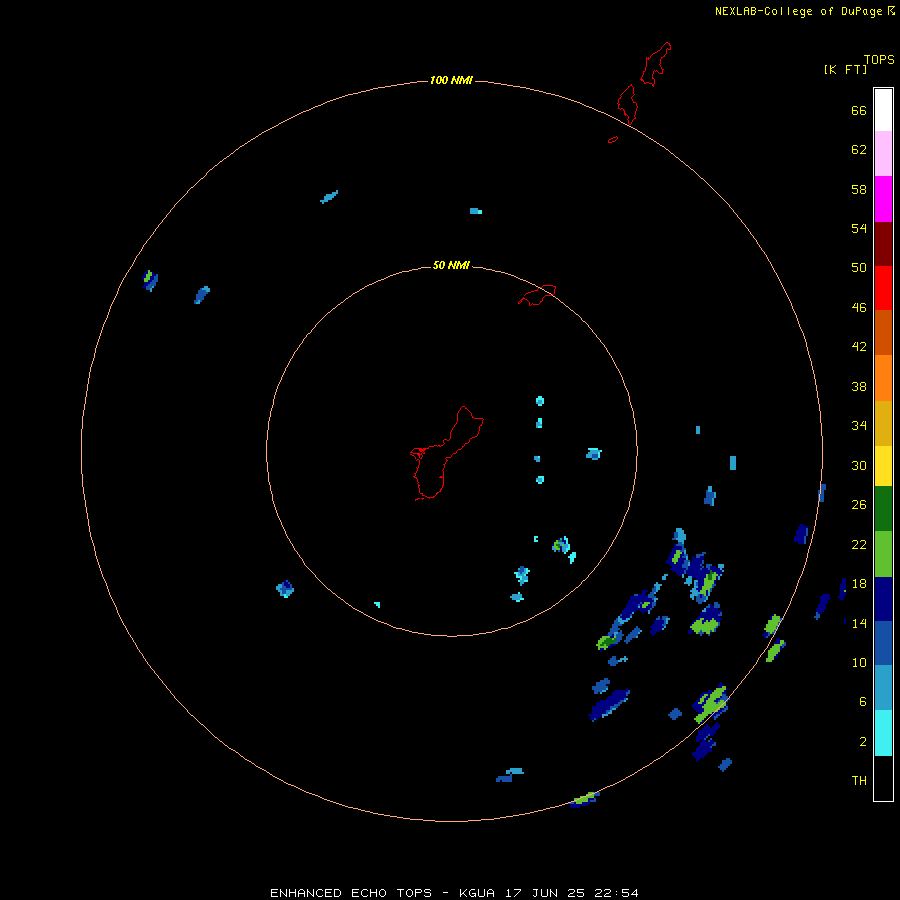Click the orange legend swatch above 38
The width and height of the screenshot is (900, 900).
[x=883, y=378]
